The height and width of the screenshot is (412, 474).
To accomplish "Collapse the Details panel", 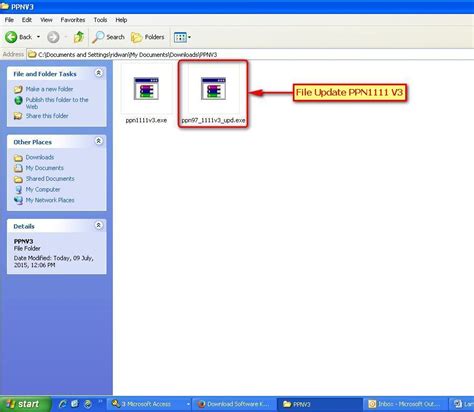I will [99, 225].
